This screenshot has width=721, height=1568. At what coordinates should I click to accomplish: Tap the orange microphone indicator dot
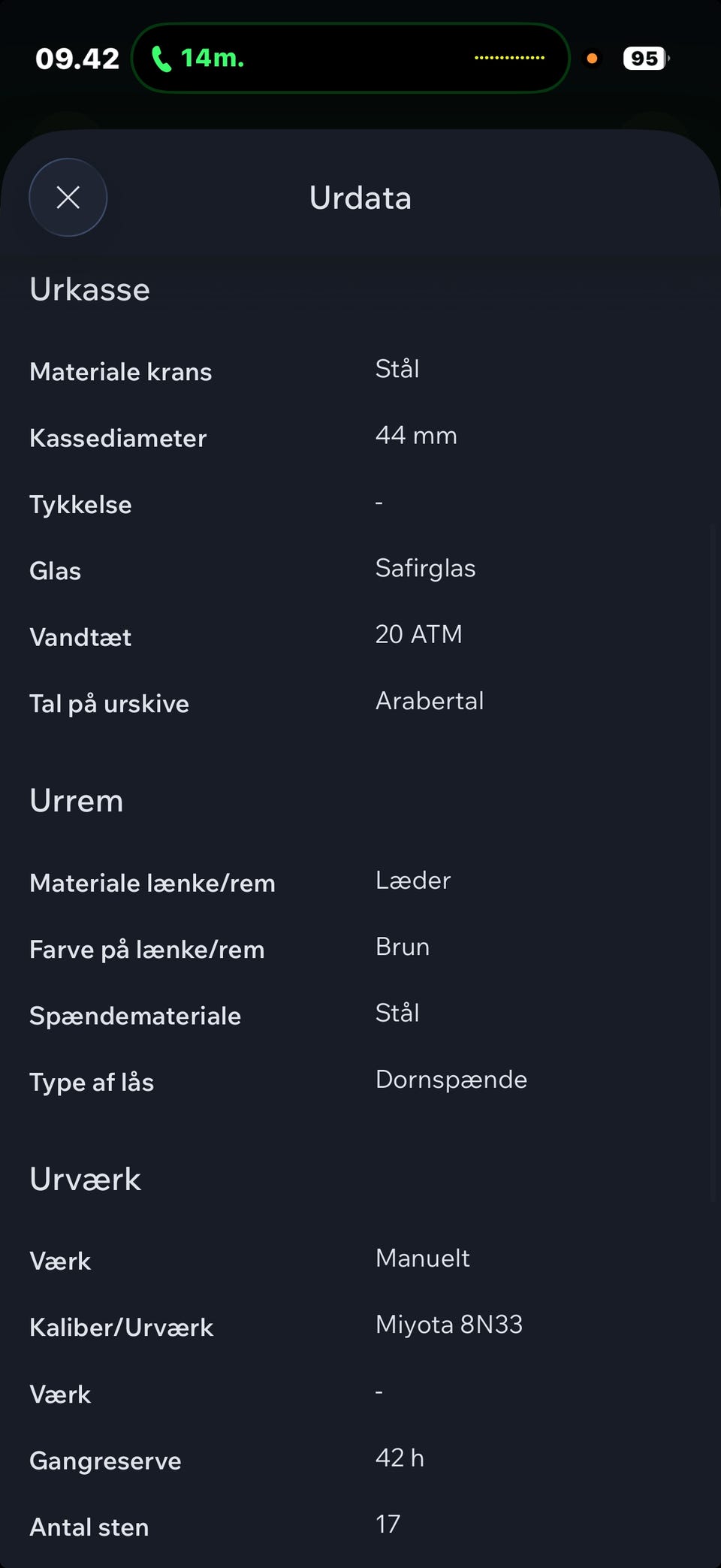(592, 59)
